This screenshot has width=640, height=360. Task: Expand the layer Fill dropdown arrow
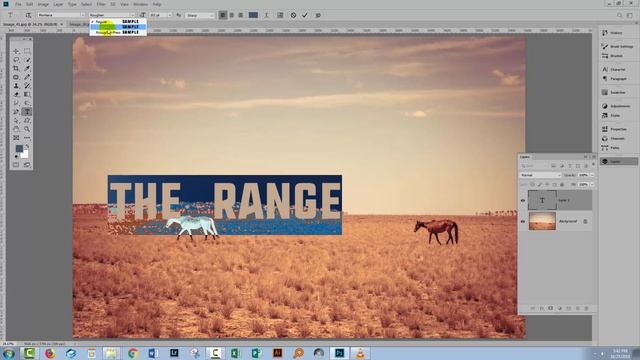[592, 184]
